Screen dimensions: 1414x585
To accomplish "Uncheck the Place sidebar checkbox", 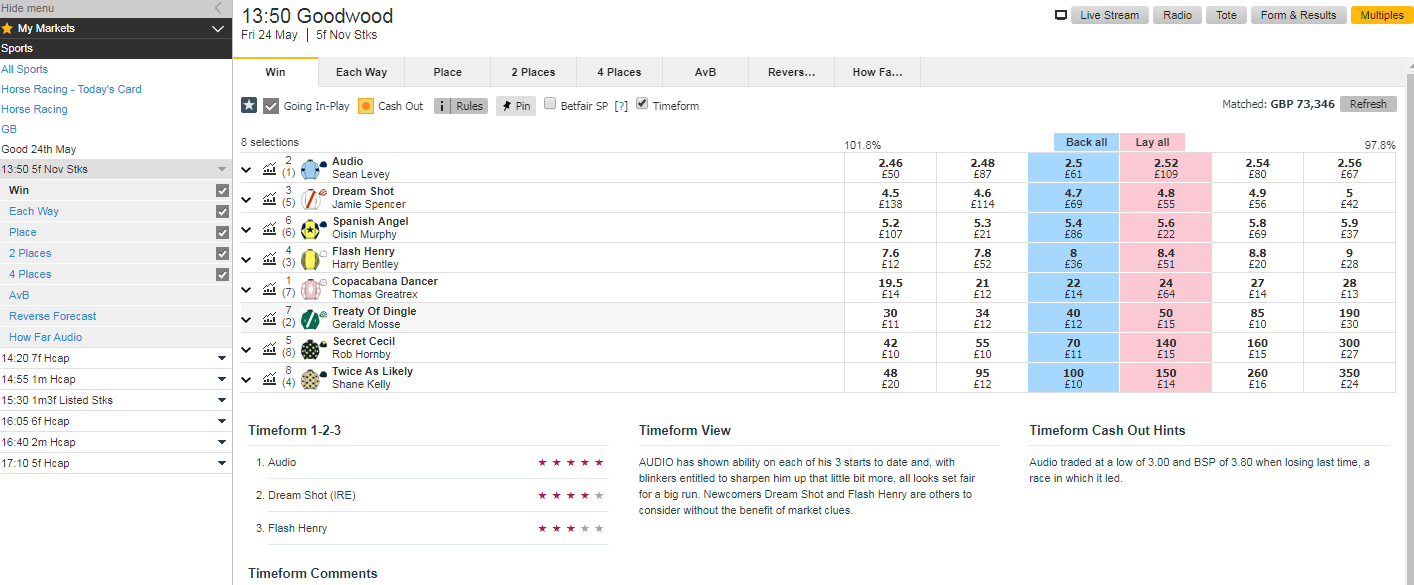I will click(x=222, y=232).
